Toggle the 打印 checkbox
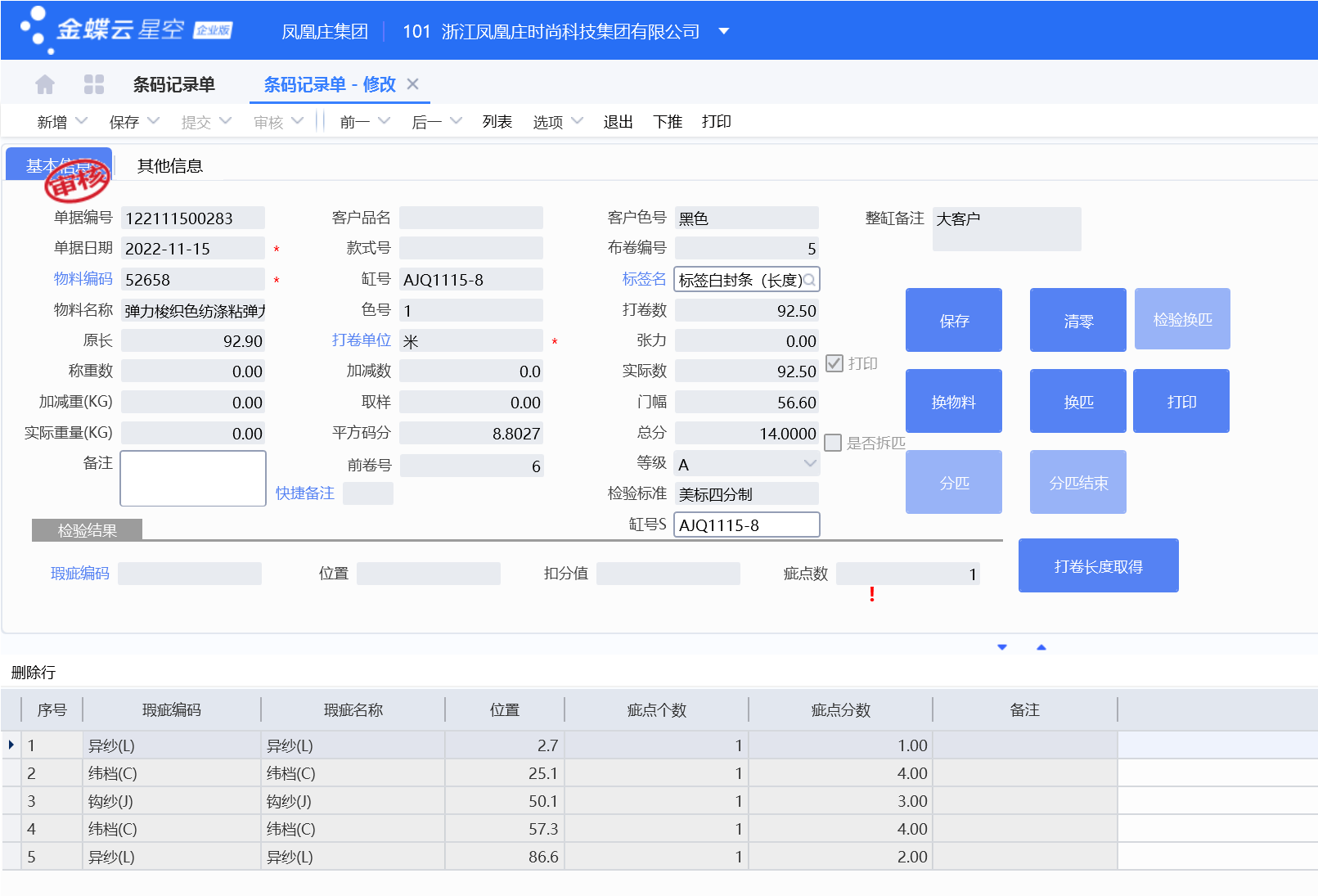Viewport: 1318px width, 896px height. (x=834, y=363)
